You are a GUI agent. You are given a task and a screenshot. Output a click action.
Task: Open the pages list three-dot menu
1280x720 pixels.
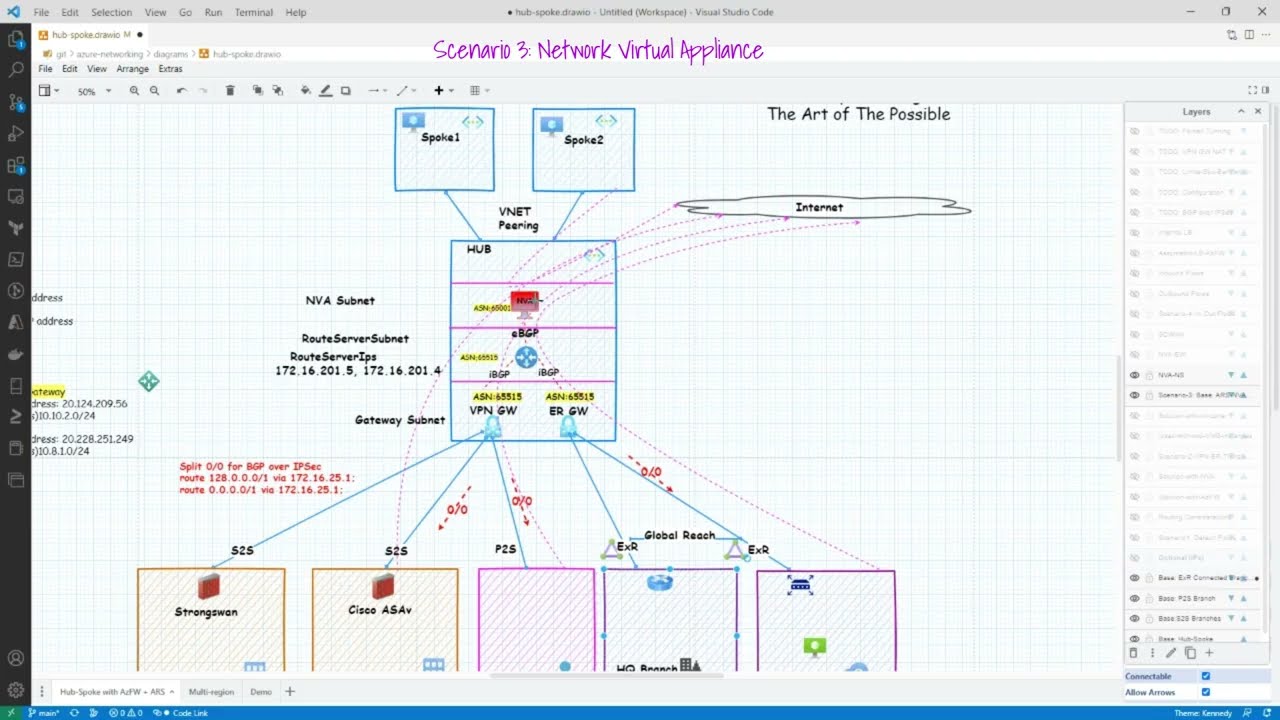42,692
